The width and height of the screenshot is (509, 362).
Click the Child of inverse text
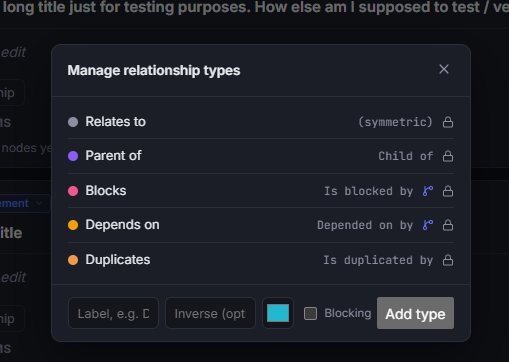point(406,156)
